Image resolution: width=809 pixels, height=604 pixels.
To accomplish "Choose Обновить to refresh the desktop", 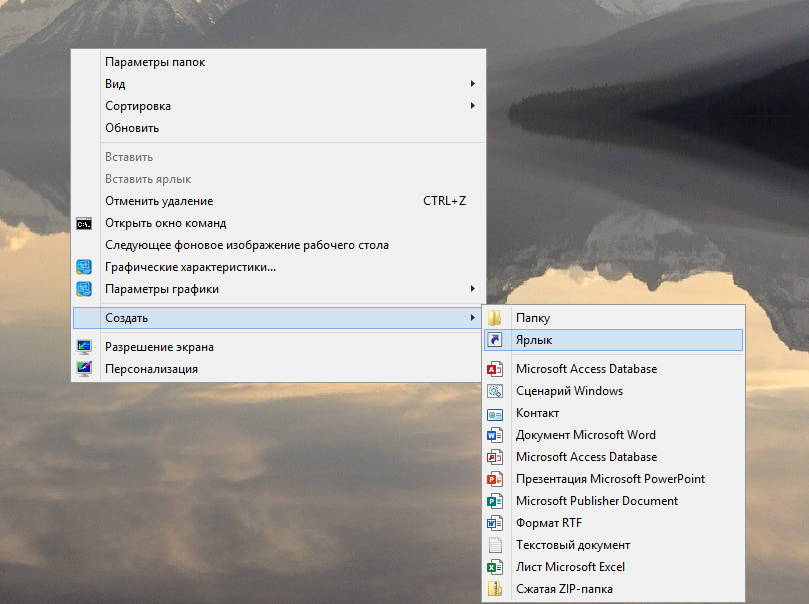I will click(x=278, y=128).
